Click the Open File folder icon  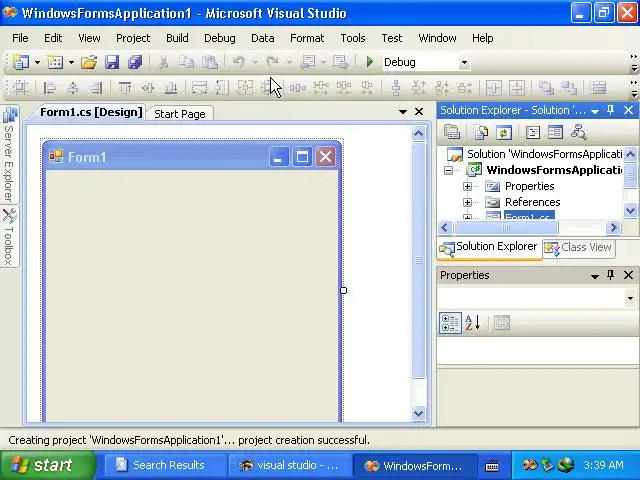click(x=89, y=62)
